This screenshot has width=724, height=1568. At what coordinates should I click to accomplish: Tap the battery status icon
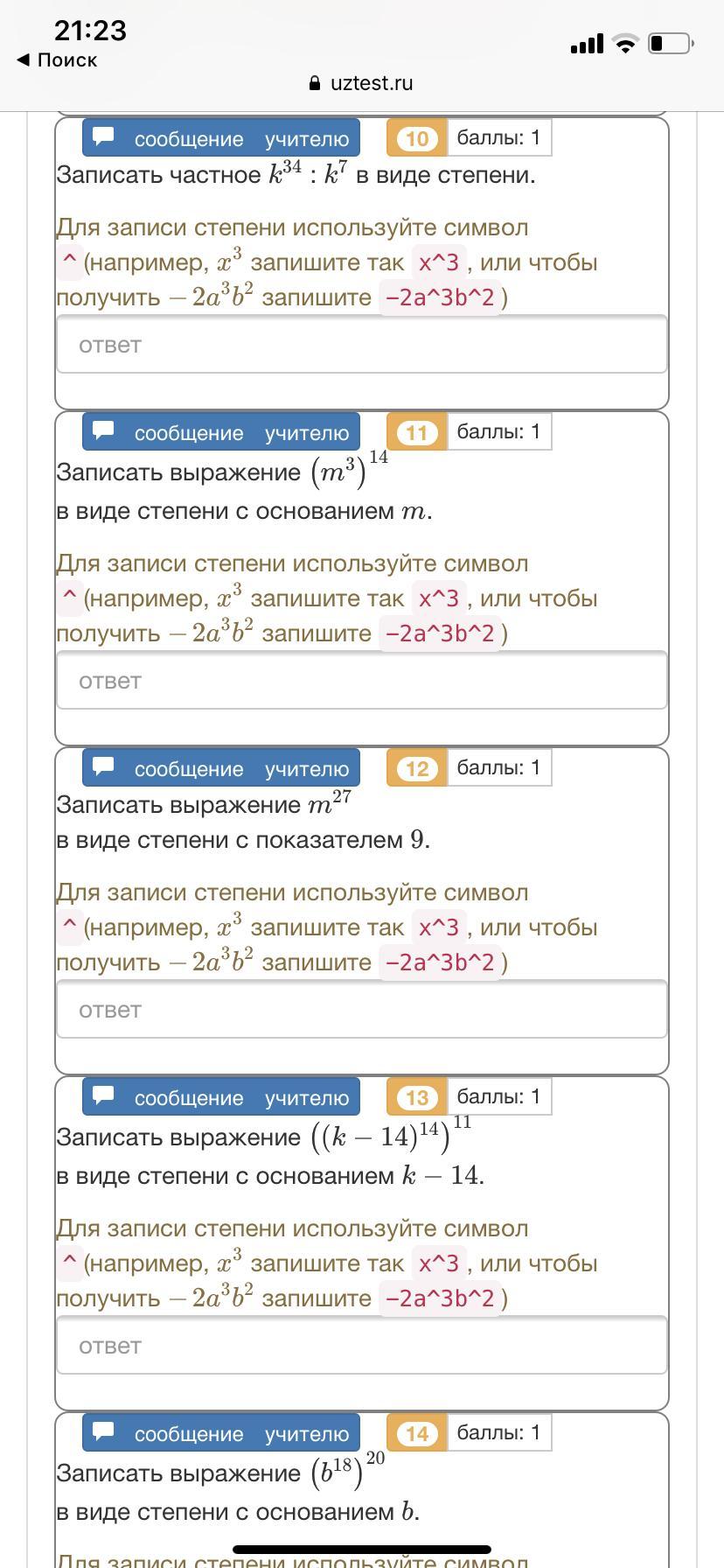click(671, 43)
